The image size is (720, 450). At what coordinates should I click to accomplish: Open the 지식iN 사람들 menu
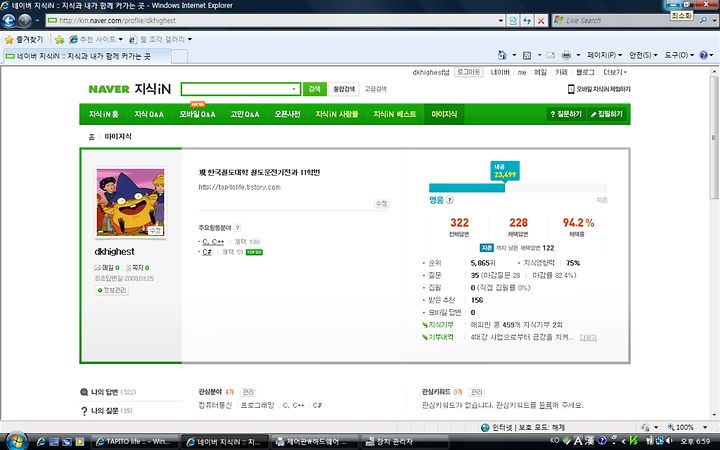point(337,114)
